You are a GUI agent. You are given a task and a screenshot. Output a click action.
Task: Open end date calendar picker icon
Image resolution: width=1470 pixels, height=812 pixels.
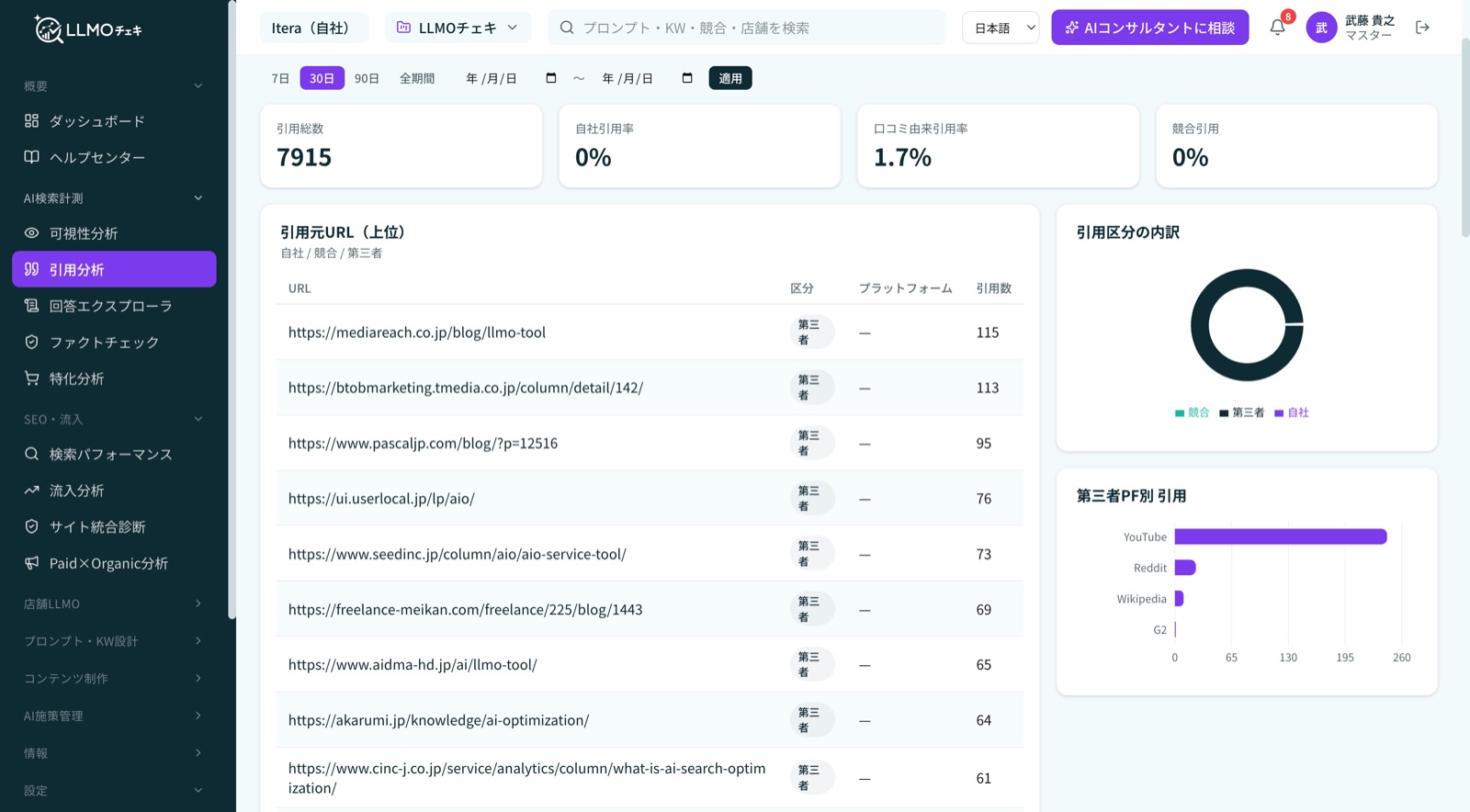coord(687,78)
